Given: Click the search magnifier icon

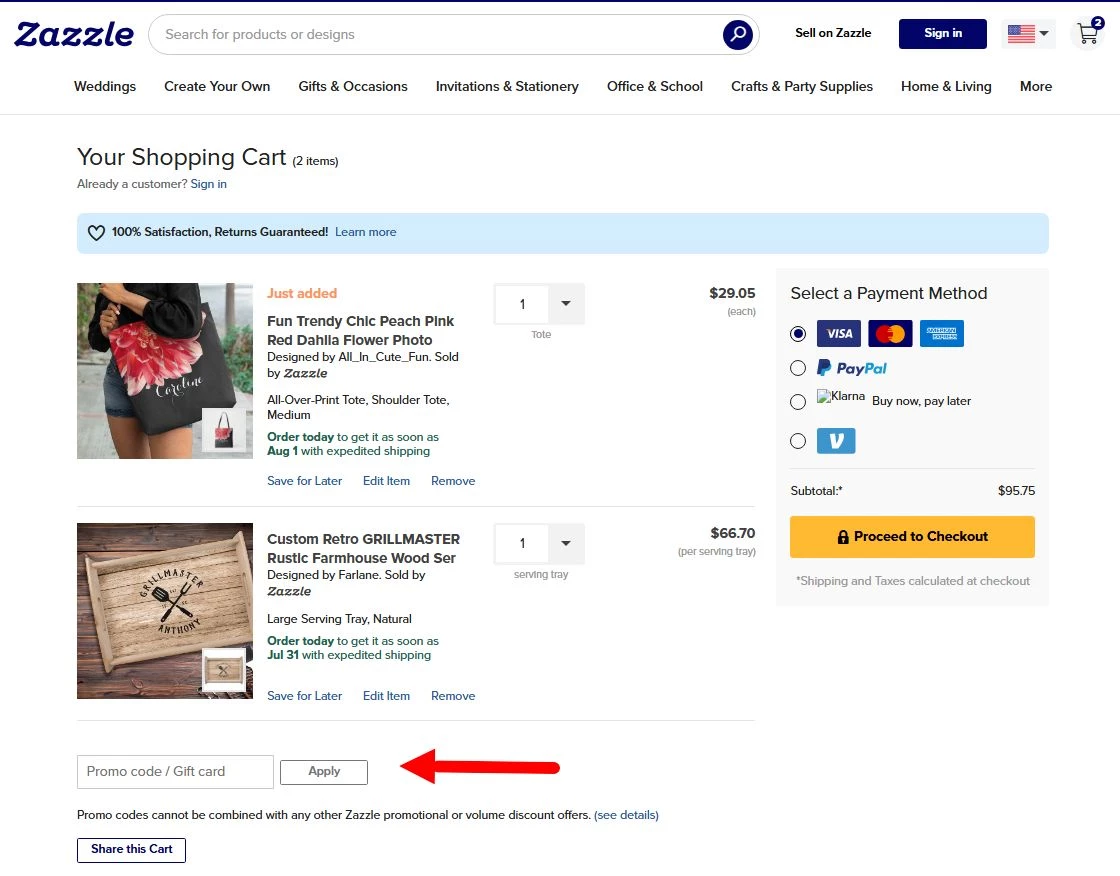Looking at the screenshot, I should click(x=737, y=34).
